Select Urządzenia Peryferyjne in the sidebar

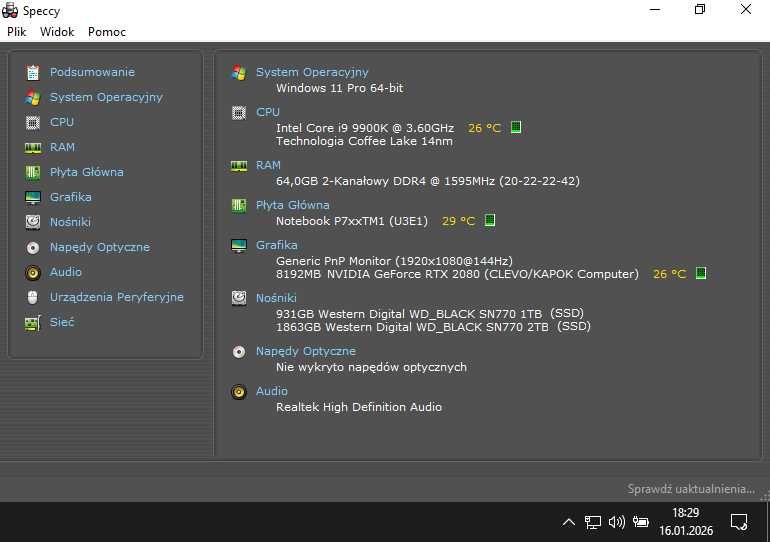click(117, 298)
